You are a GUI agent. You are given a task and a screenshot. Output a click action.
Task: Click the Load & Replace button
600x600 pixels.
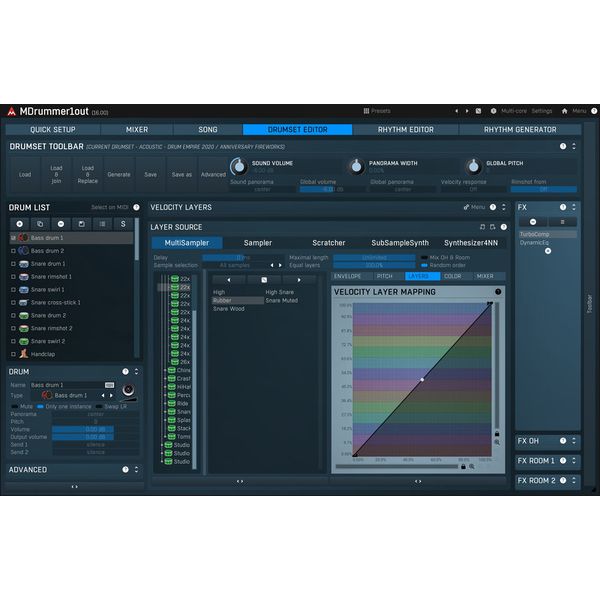pyautogui.click(x=88, y=174)
